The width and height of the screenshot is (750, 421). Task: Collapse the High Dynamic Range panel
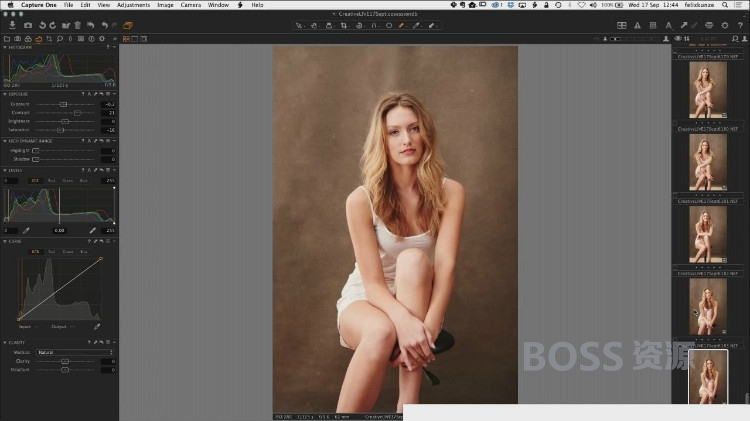point(5,141)
